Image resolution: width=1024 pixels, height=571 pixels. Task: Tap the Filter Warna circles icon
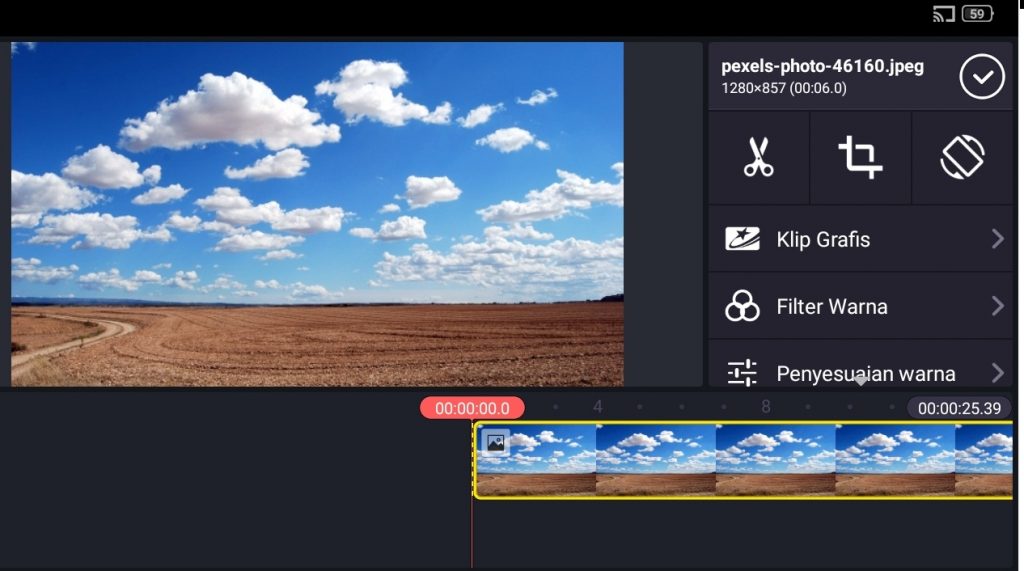click(743, 306)
